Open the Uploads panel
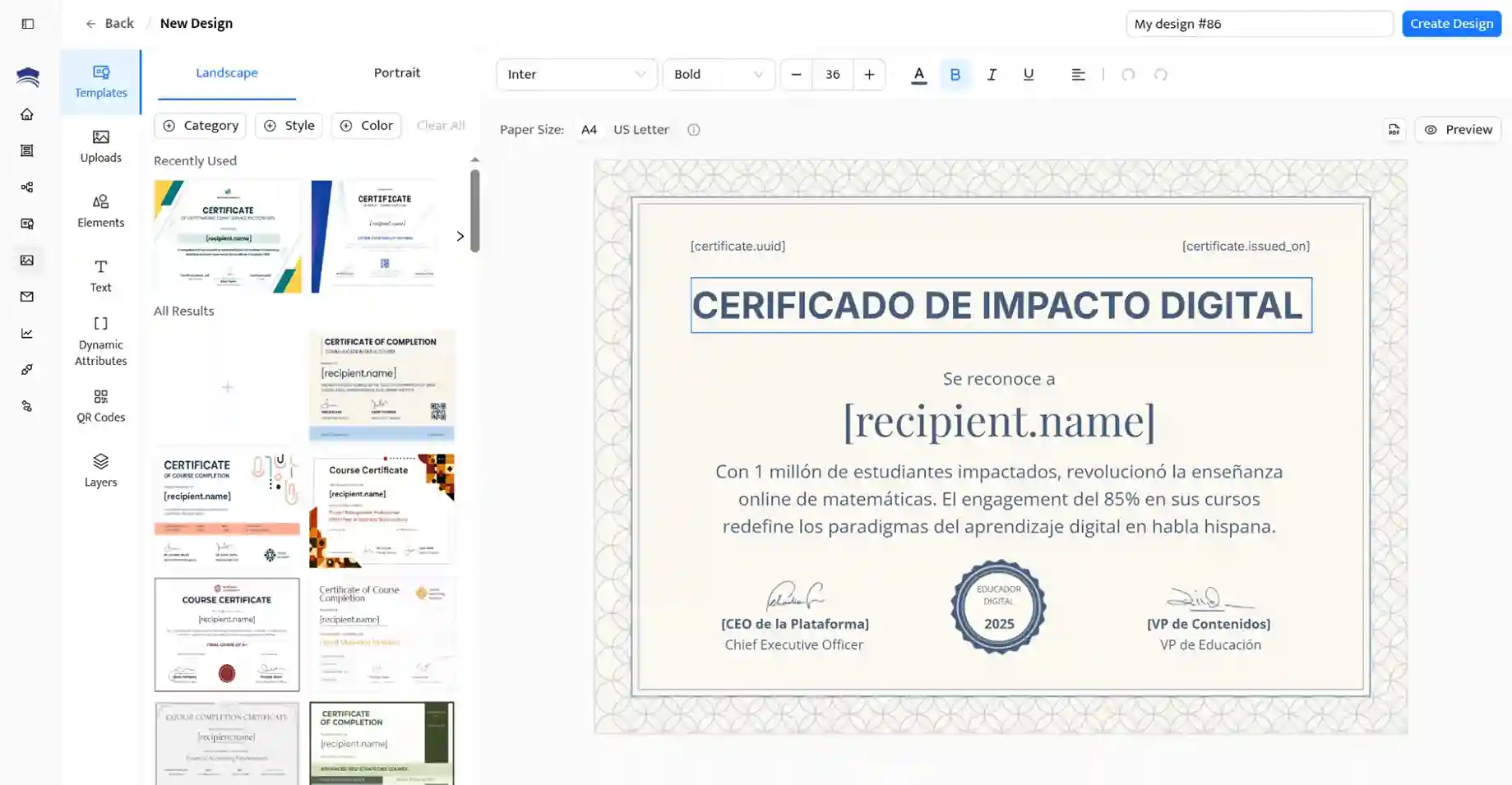This screenshot has height=785, width=1512. tap(100, 146)
